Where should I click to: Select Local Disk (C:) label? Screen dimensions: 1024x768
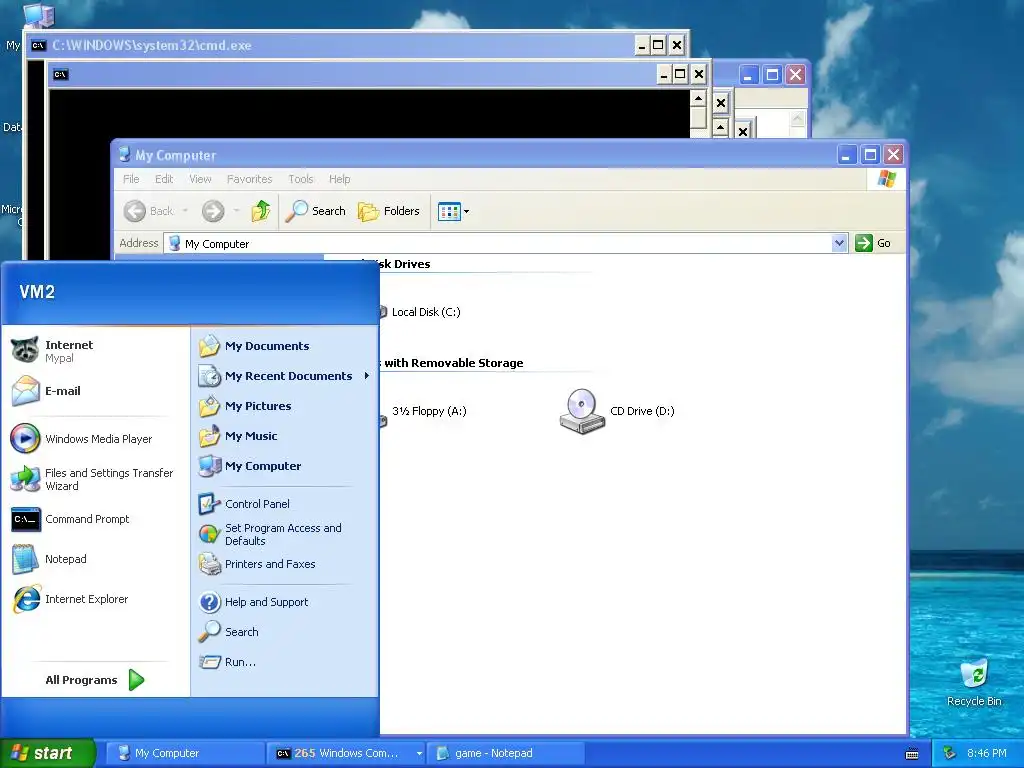pos(426,312)
